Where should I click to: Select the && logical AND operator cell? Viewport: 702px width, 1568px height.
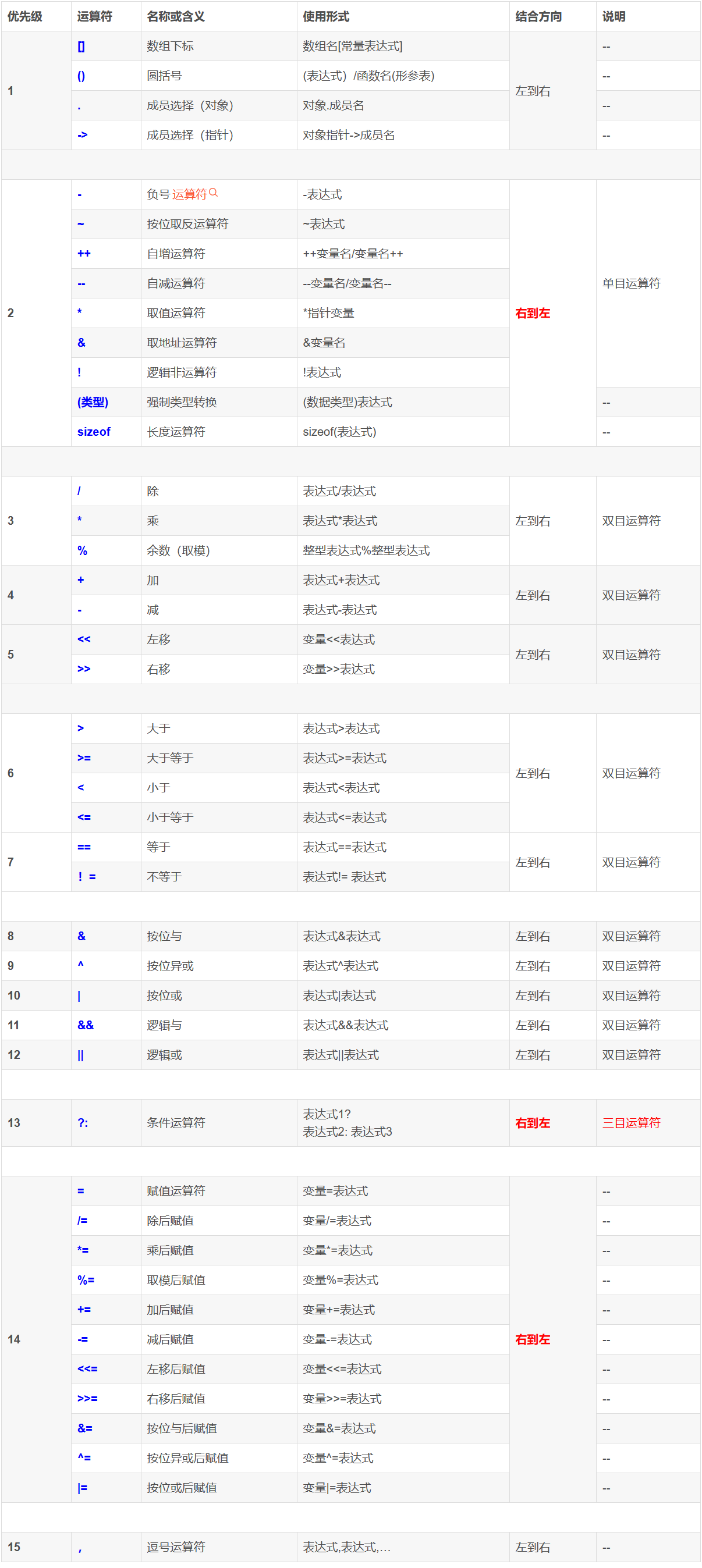(106, 1025)
